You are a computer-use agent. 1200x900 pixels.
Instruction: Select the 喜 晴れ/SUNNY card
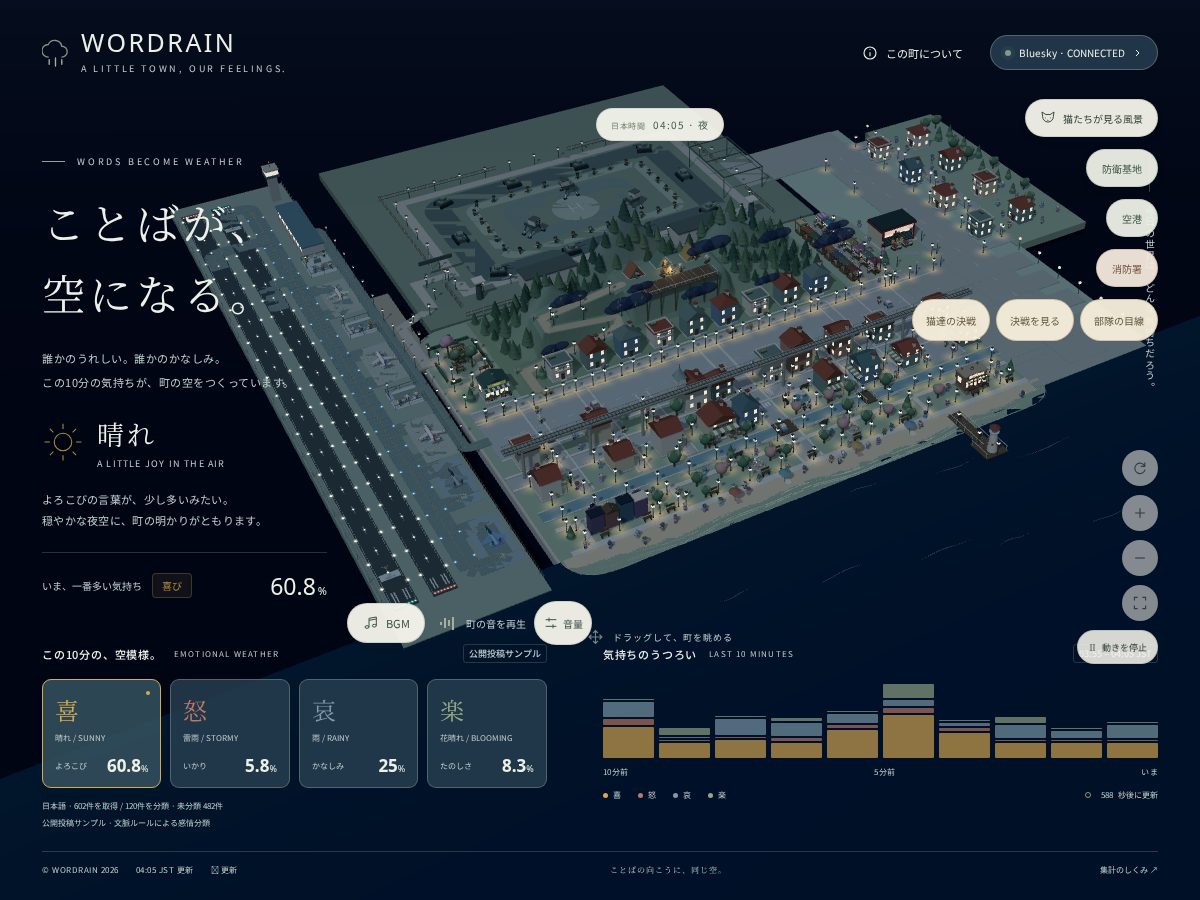[x=101, y=732]
